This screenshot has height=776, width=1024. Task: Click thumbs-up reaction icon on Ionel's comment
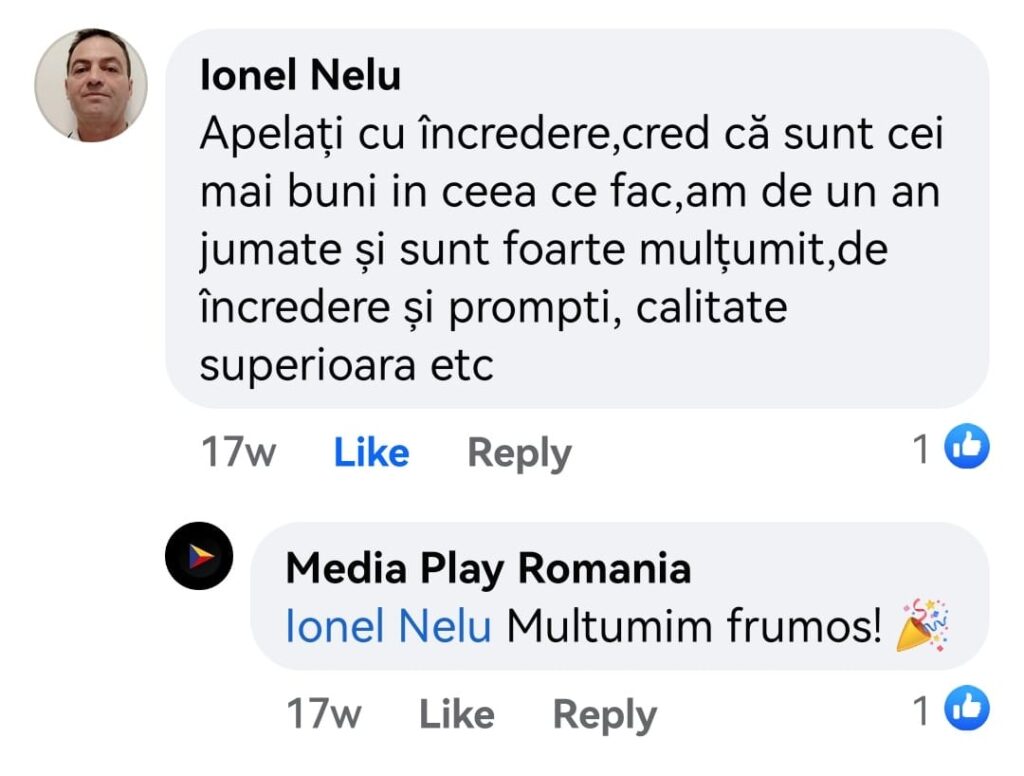tap(967, 447)
